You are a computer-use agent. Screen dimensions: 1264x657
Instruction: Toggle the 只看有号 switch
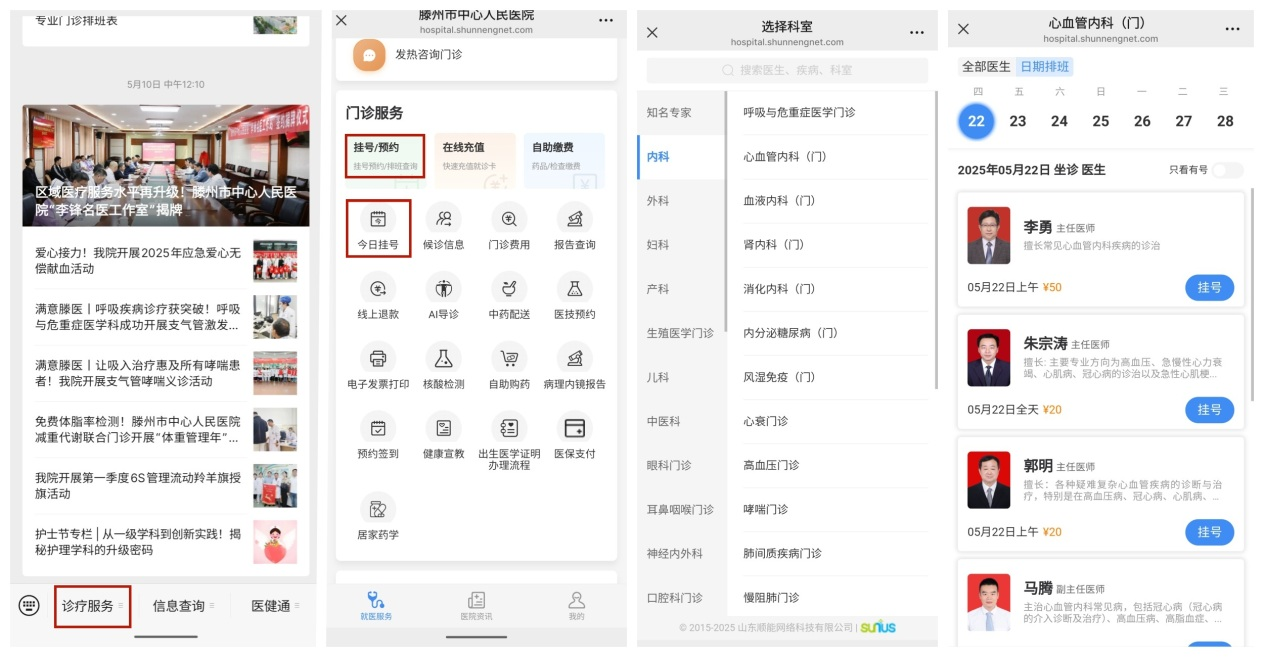1227,170
